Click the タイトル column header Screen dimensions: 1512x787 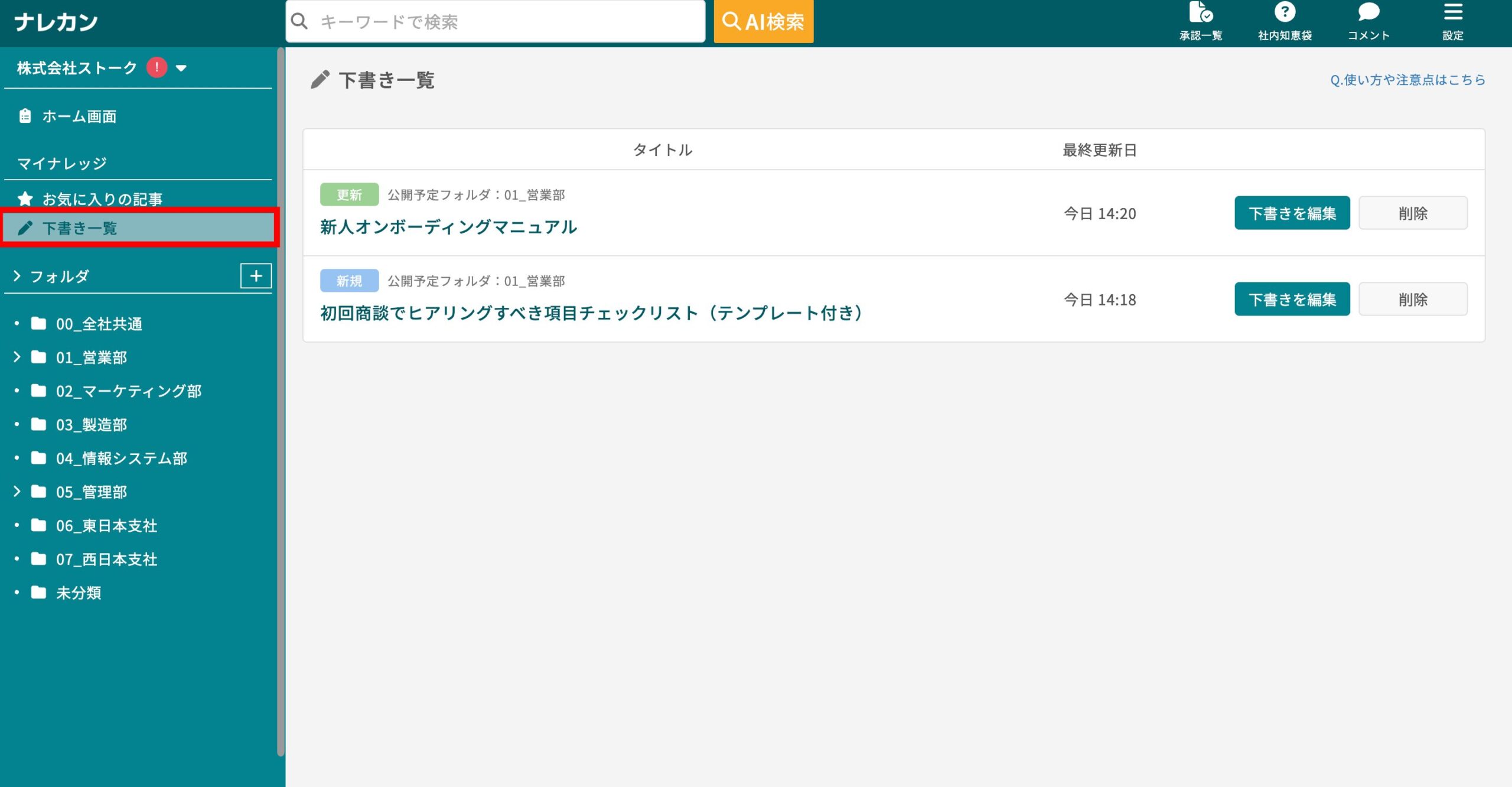click(663, 150)
